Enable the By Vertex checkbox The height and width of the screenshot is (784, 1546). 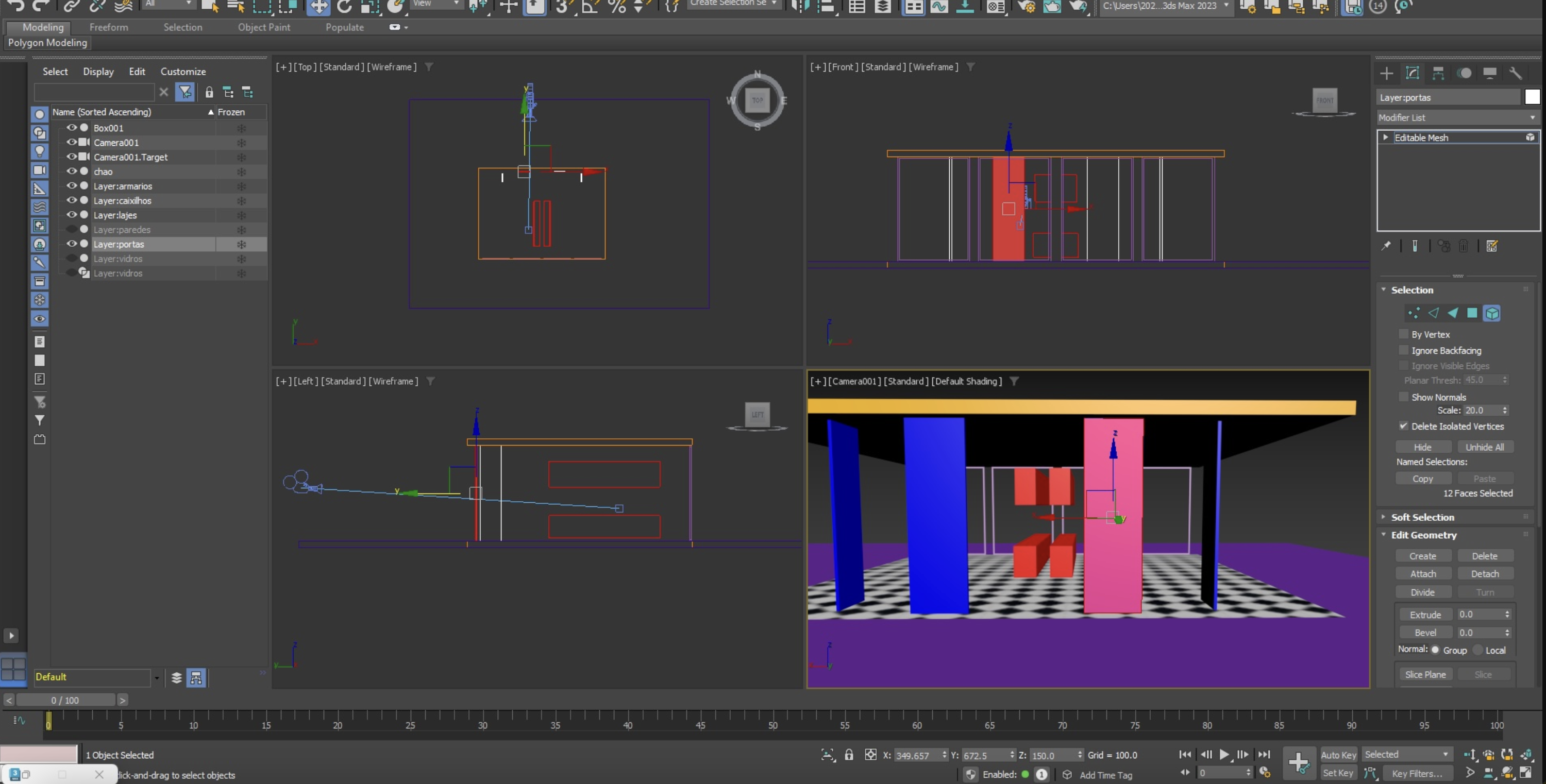1403,334
